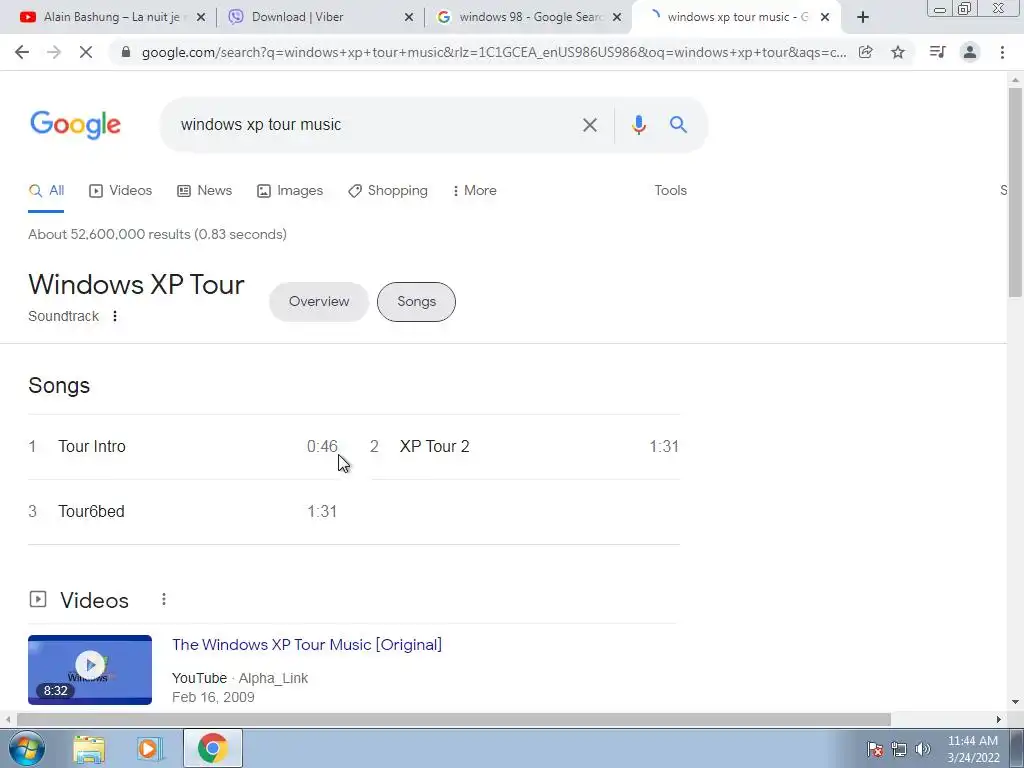This screenshot has width=1024, height=768.
Task: Click the horizontal scrollbar thumb
Action: pos(454,719)
